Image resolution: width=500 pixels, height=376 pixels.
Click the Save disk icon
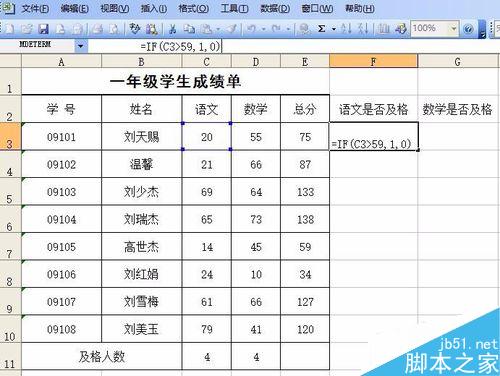point(43,29)
